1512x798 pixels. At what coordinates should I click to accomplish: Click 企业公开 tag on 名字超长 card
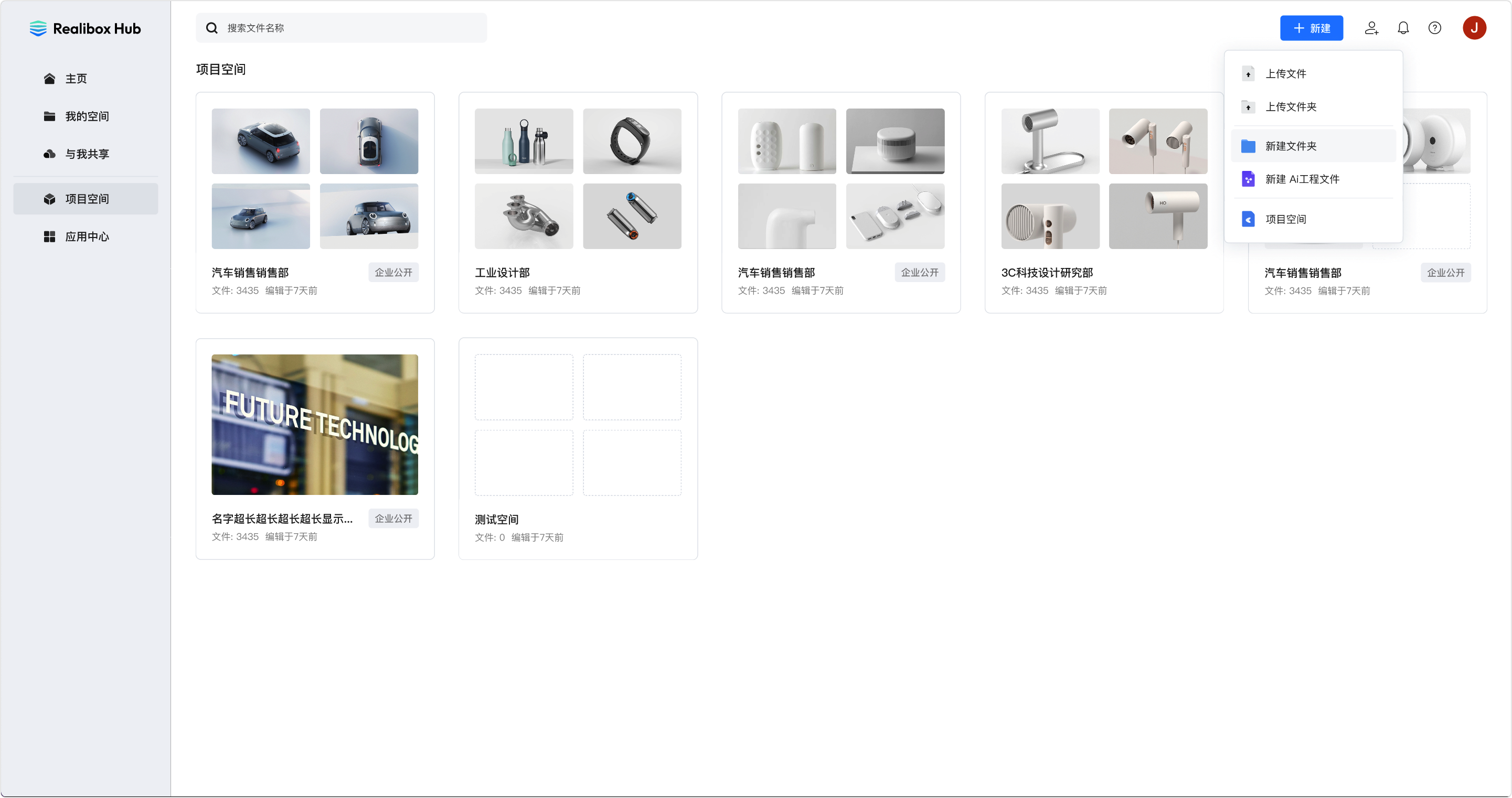point(393,519)
